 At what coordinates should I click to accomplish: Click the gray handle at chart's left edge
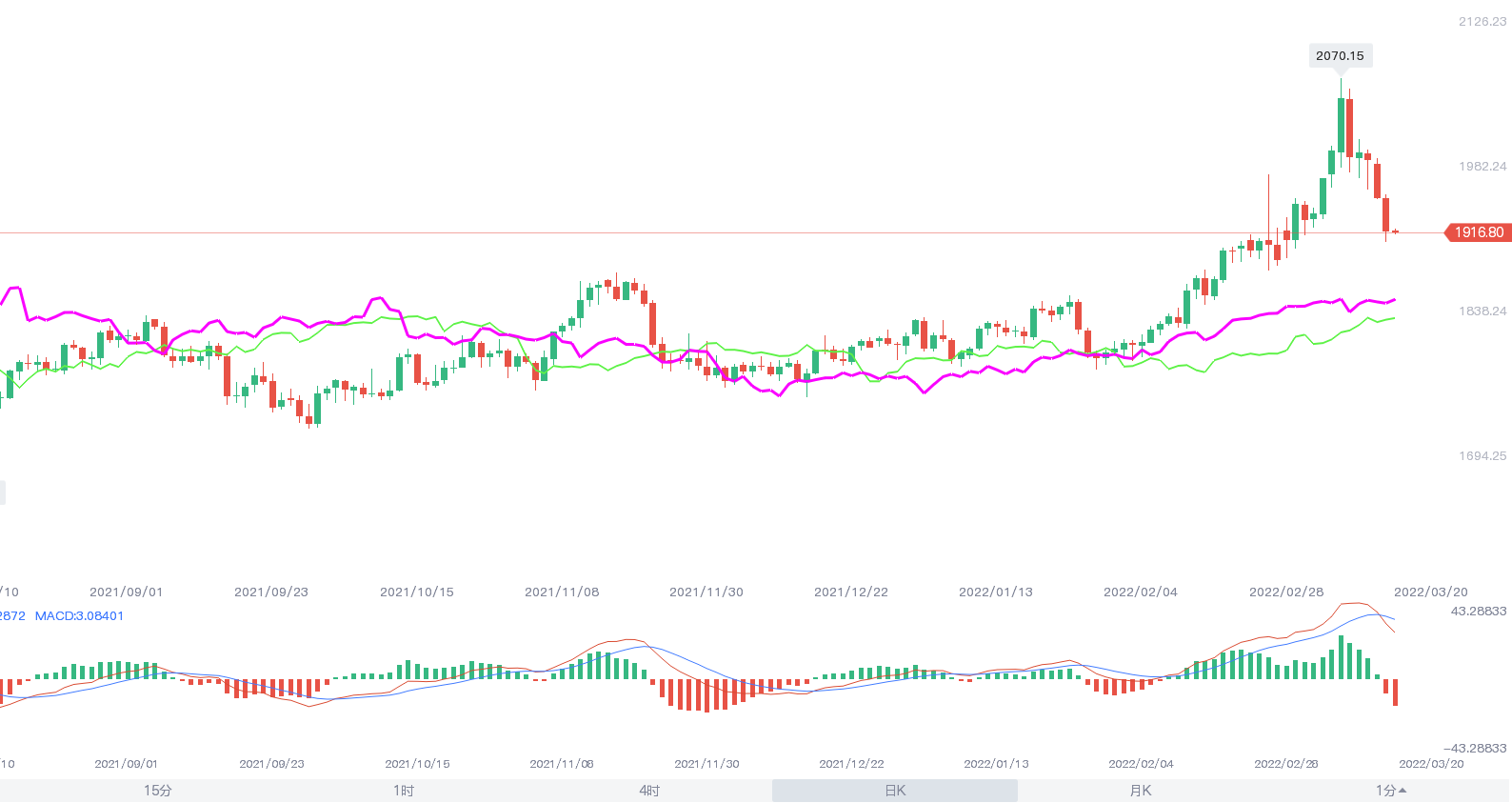click(3, 492)
